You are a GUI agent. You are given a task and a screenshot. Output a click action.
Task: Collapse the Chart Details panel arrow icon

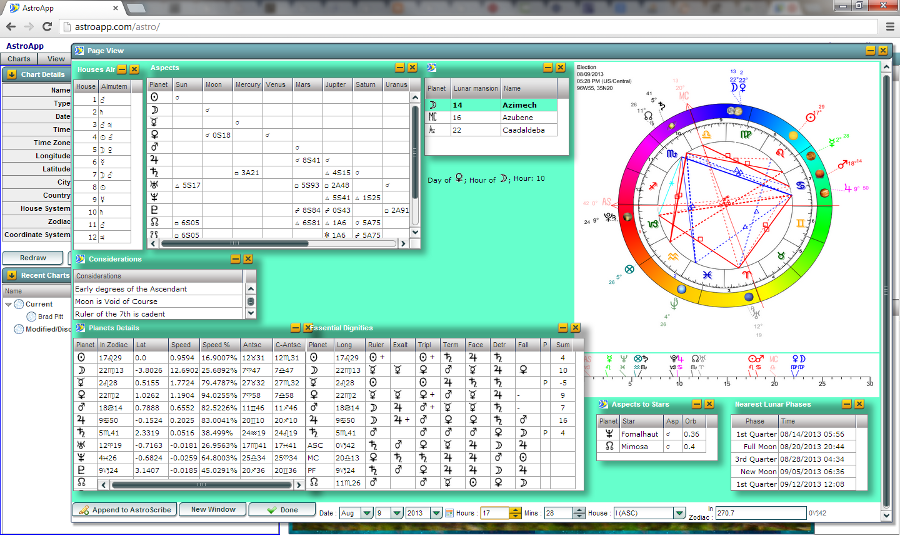pyautogui.click(x=11, y=74)
